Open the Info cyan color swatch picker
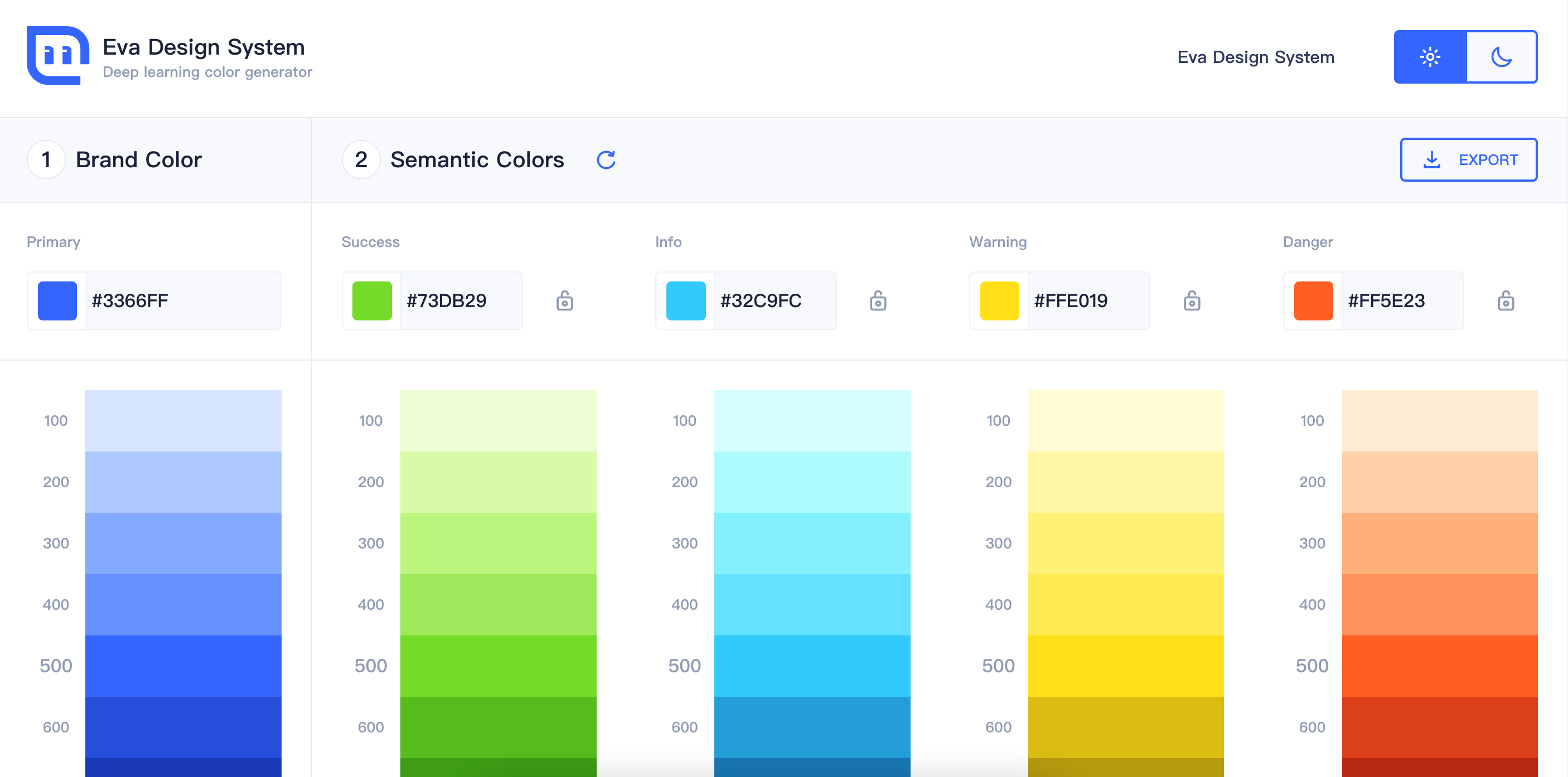 click(685, 300)
